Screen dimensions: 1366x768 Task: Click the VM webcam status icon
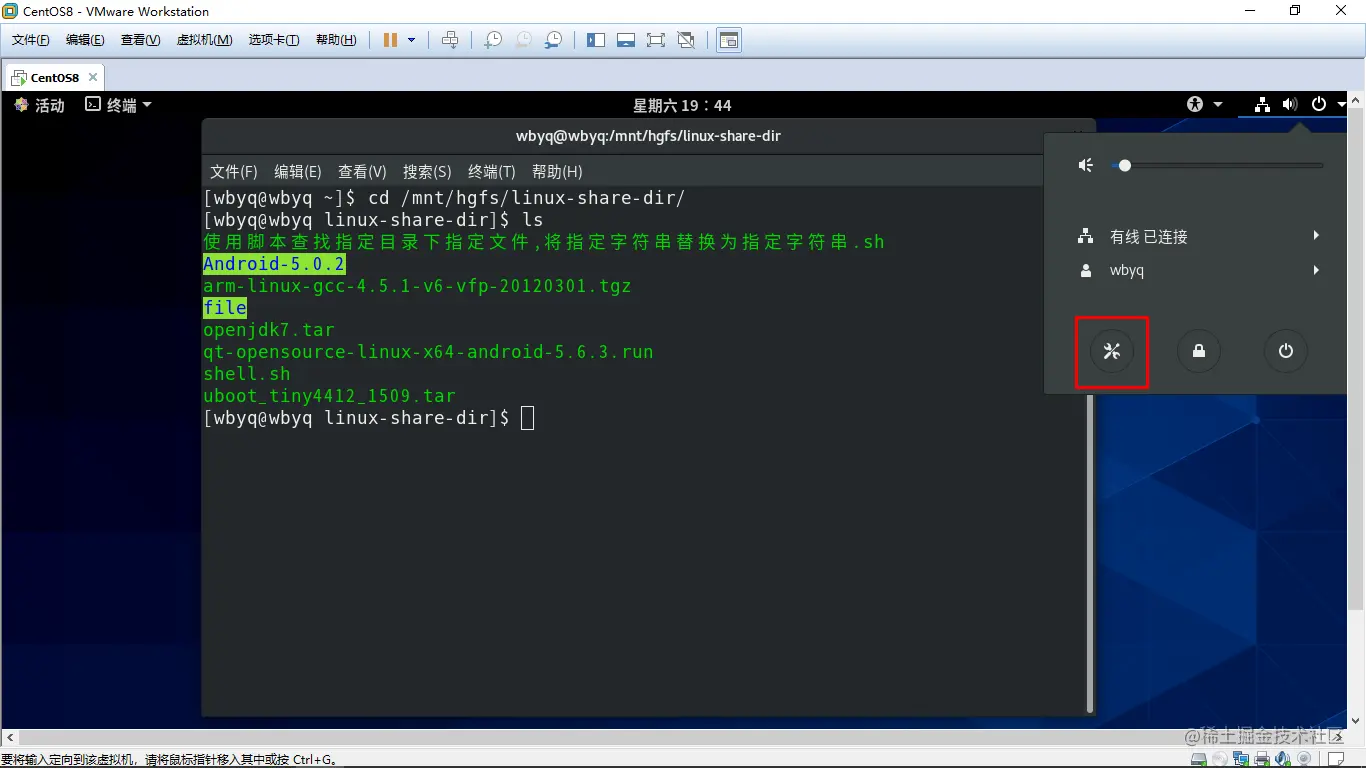1304,759
